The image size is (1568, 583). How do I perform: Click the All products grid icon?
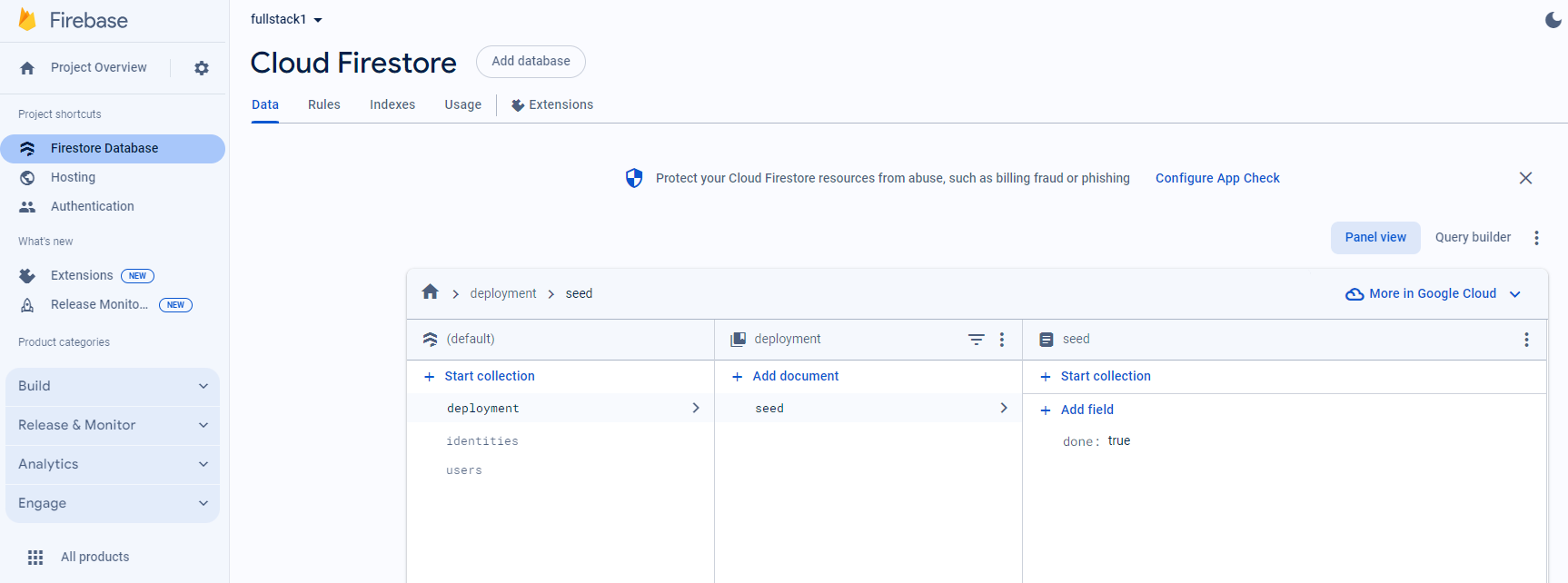coord(35,558)
